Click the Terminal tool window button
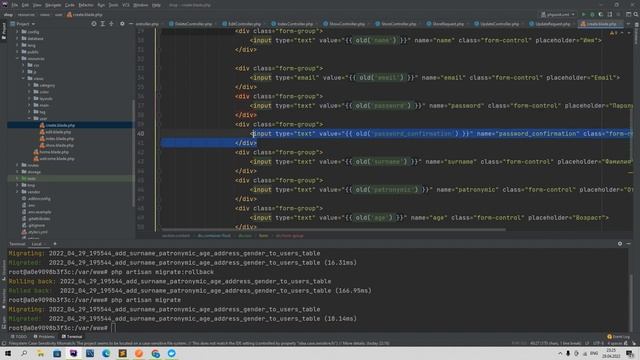Screen dimensions: 640x360 tap(72, 337)
